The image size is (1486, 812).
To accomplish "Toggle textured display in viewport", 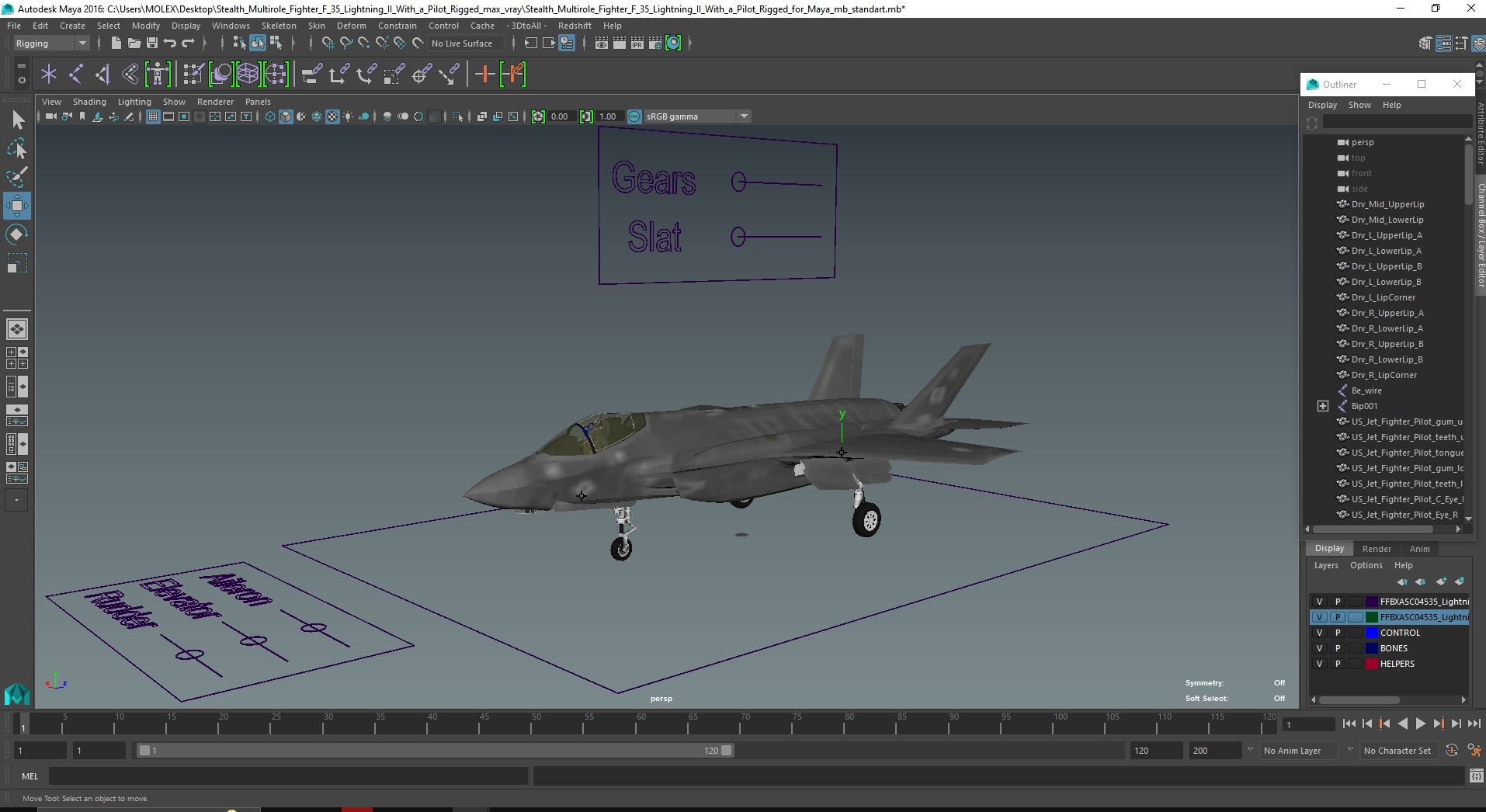I will [x=332, y=116].
